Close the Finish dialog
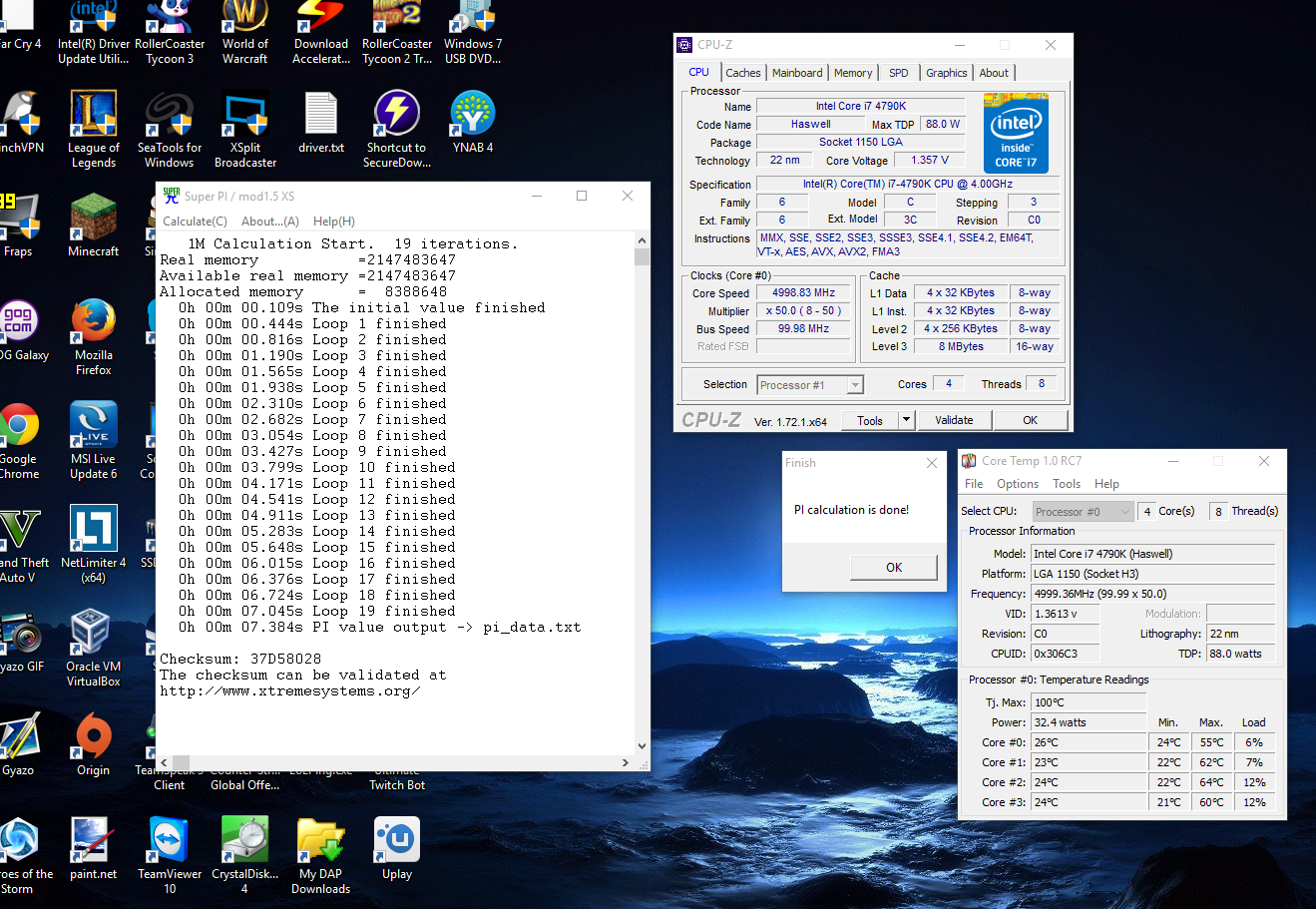The height and width of the screenshot is (909, 1316). pos(932,463)
